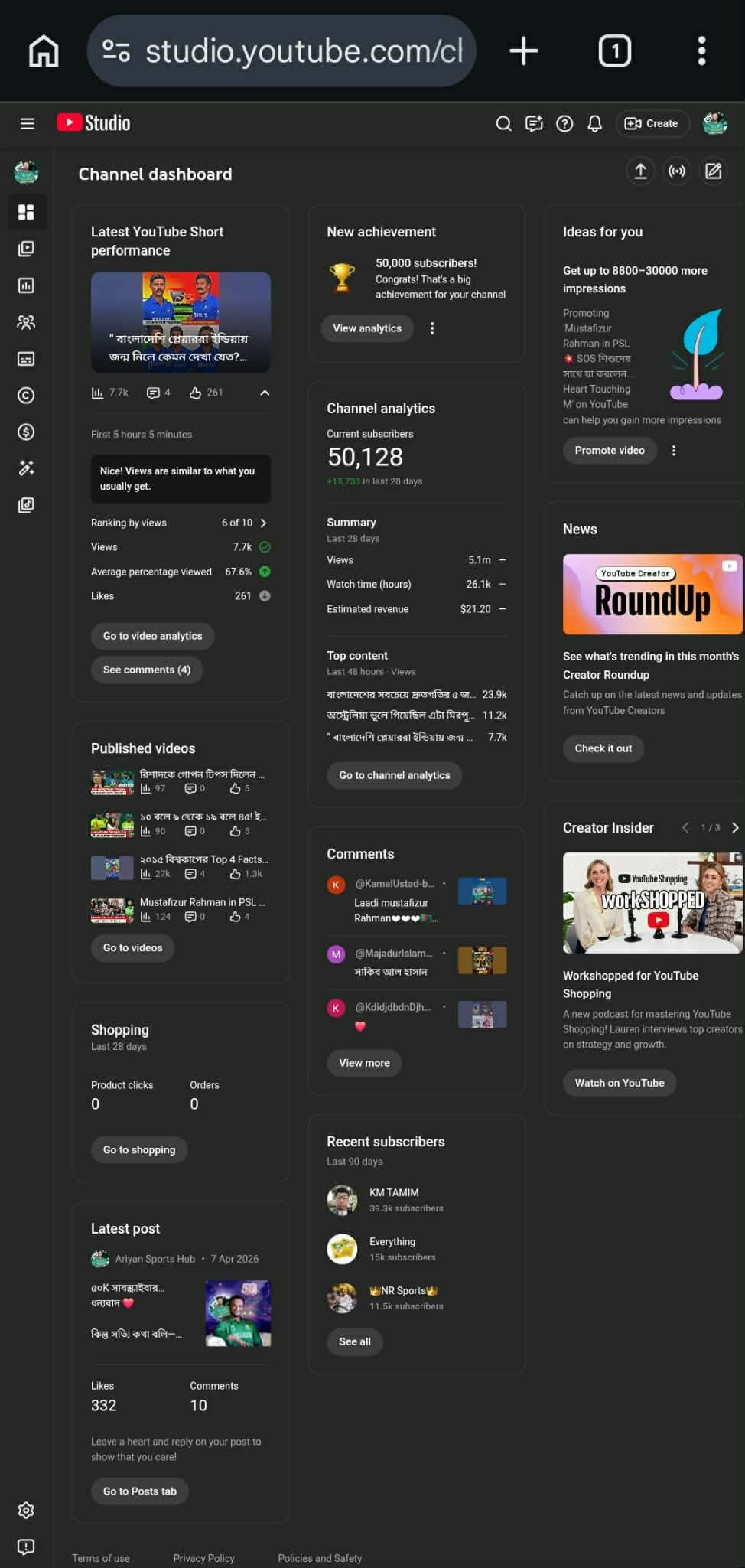Click Go to channel analytics
Viewport: 745px width, 1568px height.
coord(395,775)
